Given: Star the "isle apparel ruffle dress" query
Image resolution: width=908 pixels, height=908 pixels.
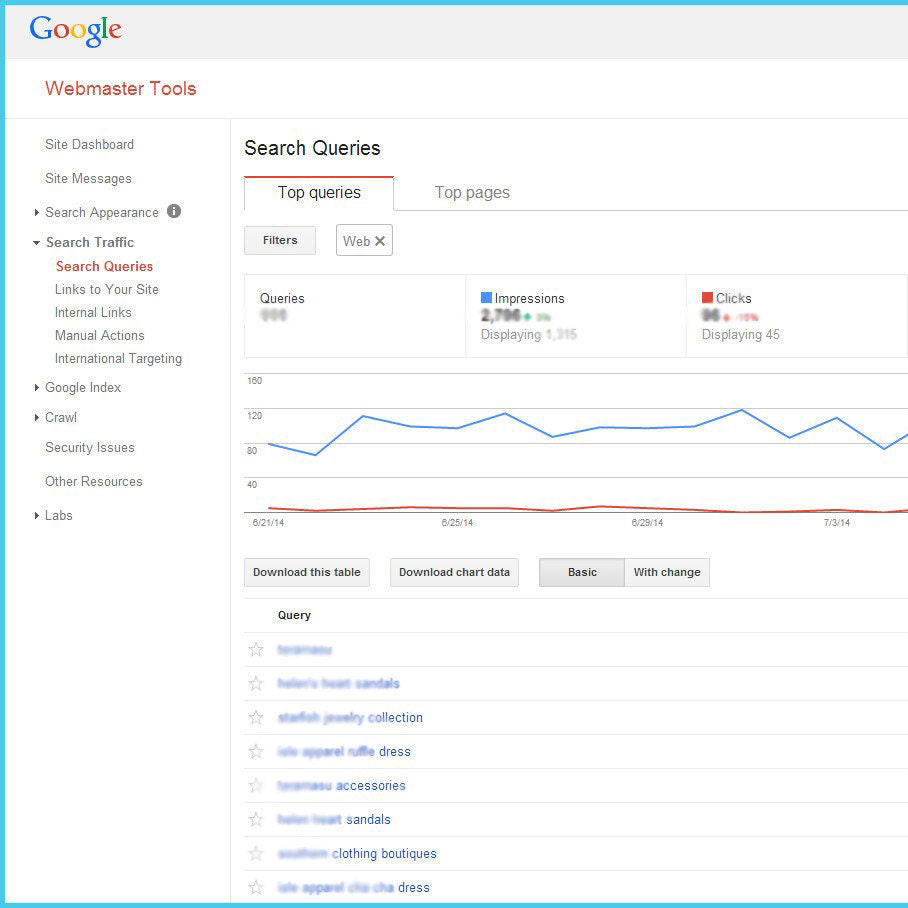Looking at the screenshot, I should coord(257,751).
